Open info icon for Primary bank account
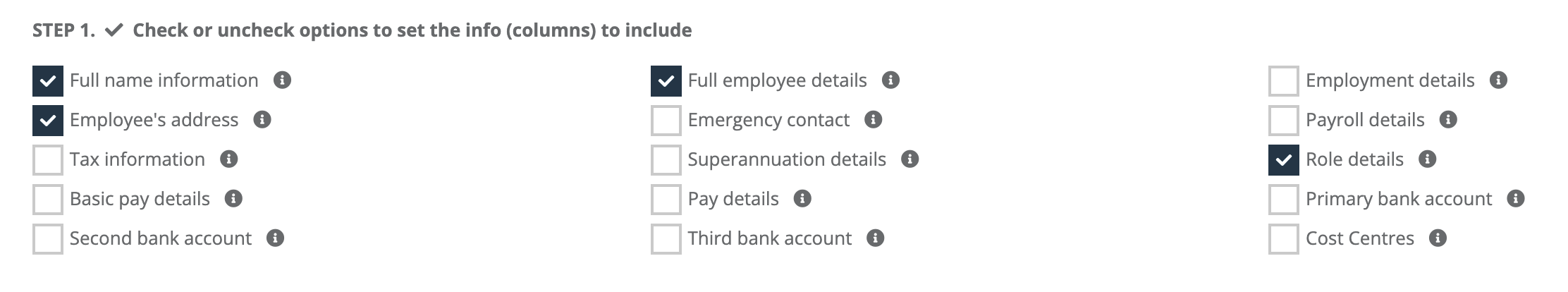 coord(1515,199)
